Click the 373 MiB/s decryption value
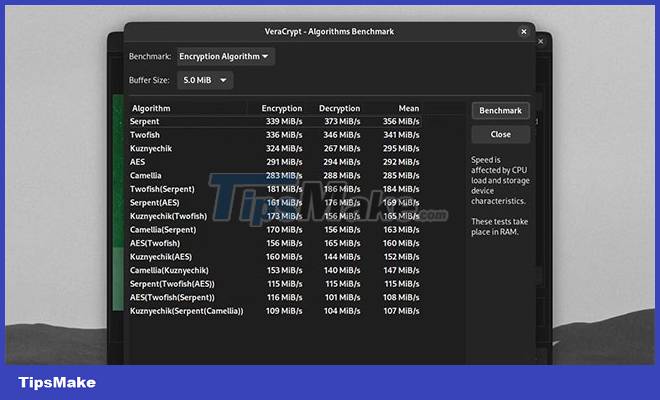 tap(342, 121)
